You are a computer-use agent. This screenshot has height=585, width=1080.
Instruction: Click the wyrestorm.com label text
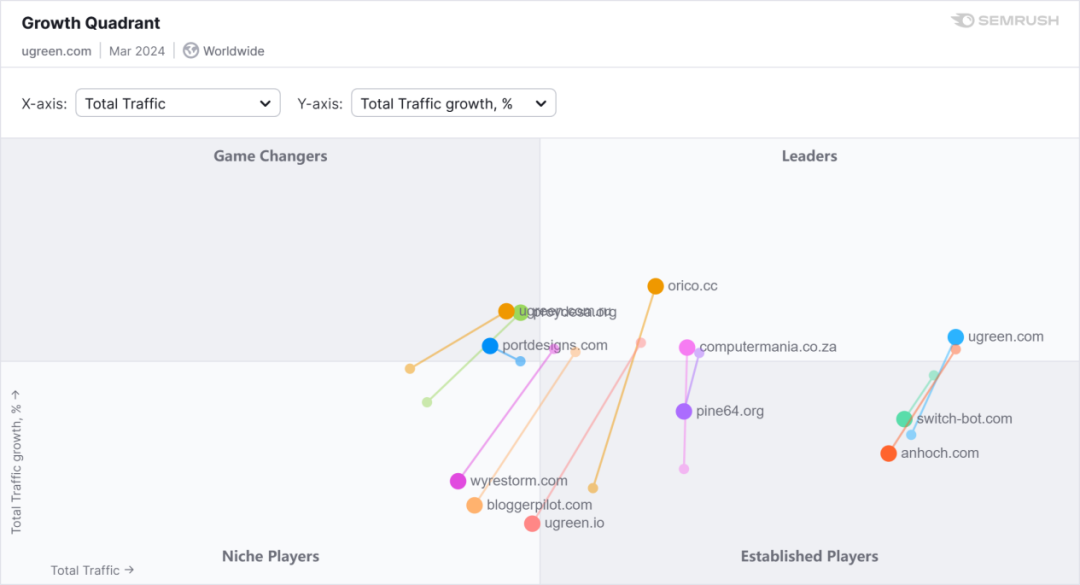click(x=519, y=481)
